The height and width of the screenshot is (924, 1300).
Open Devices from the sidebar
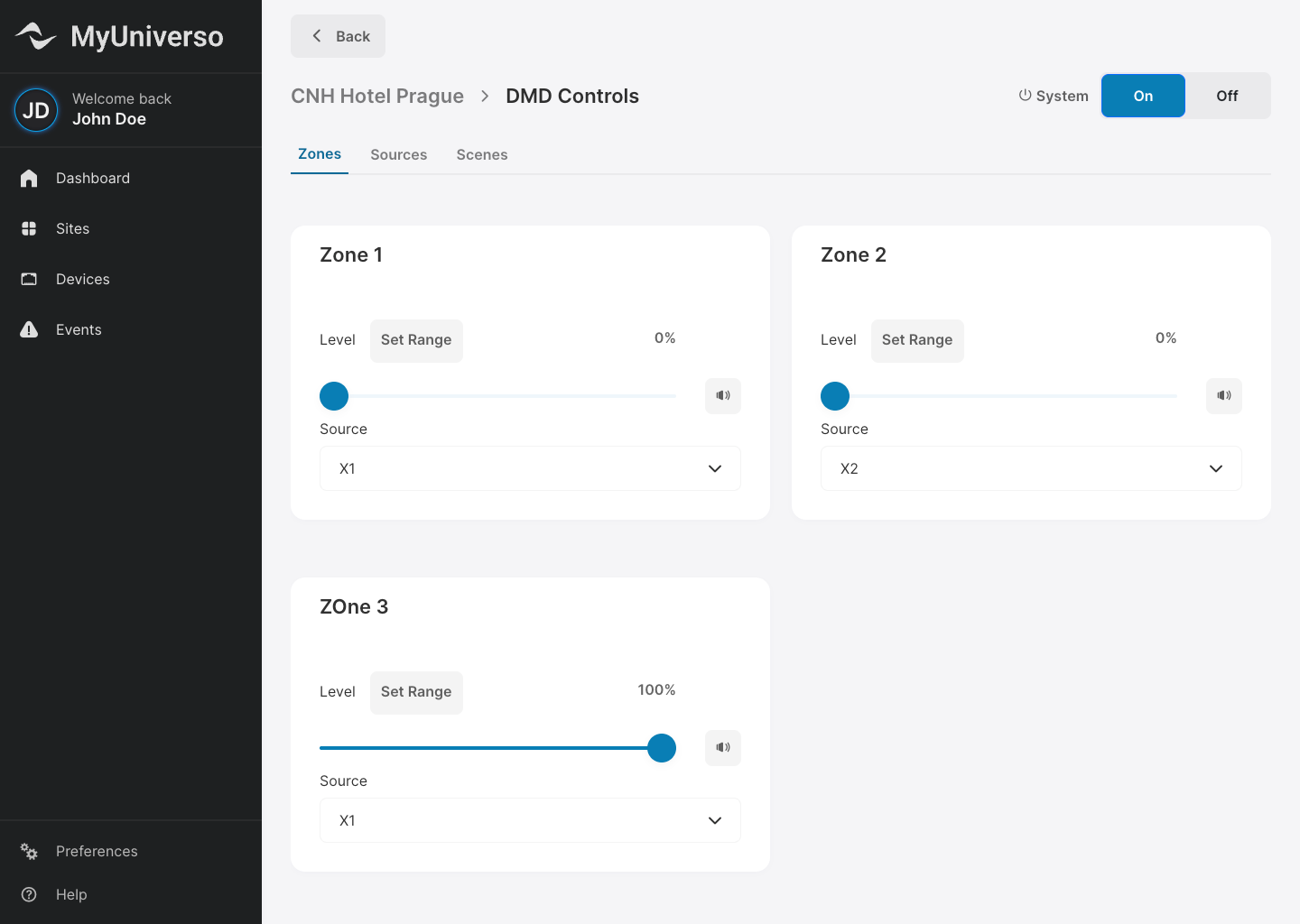point(131,279)
